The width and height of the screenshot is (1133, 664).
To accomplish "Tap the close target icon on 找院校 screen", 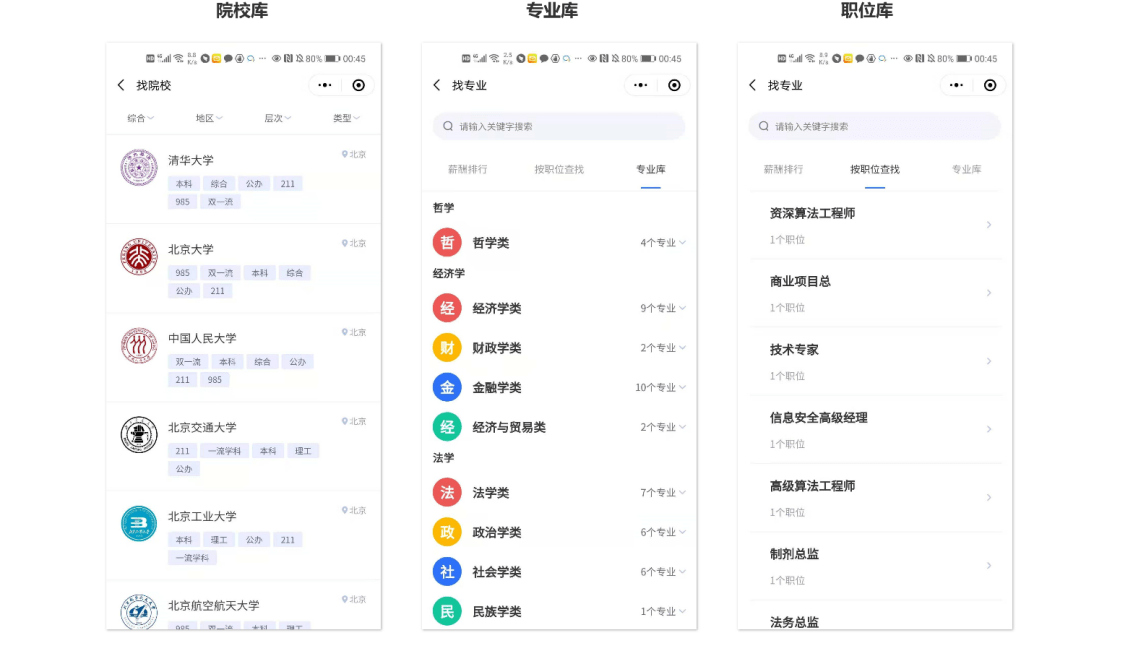I will point(358,85).
